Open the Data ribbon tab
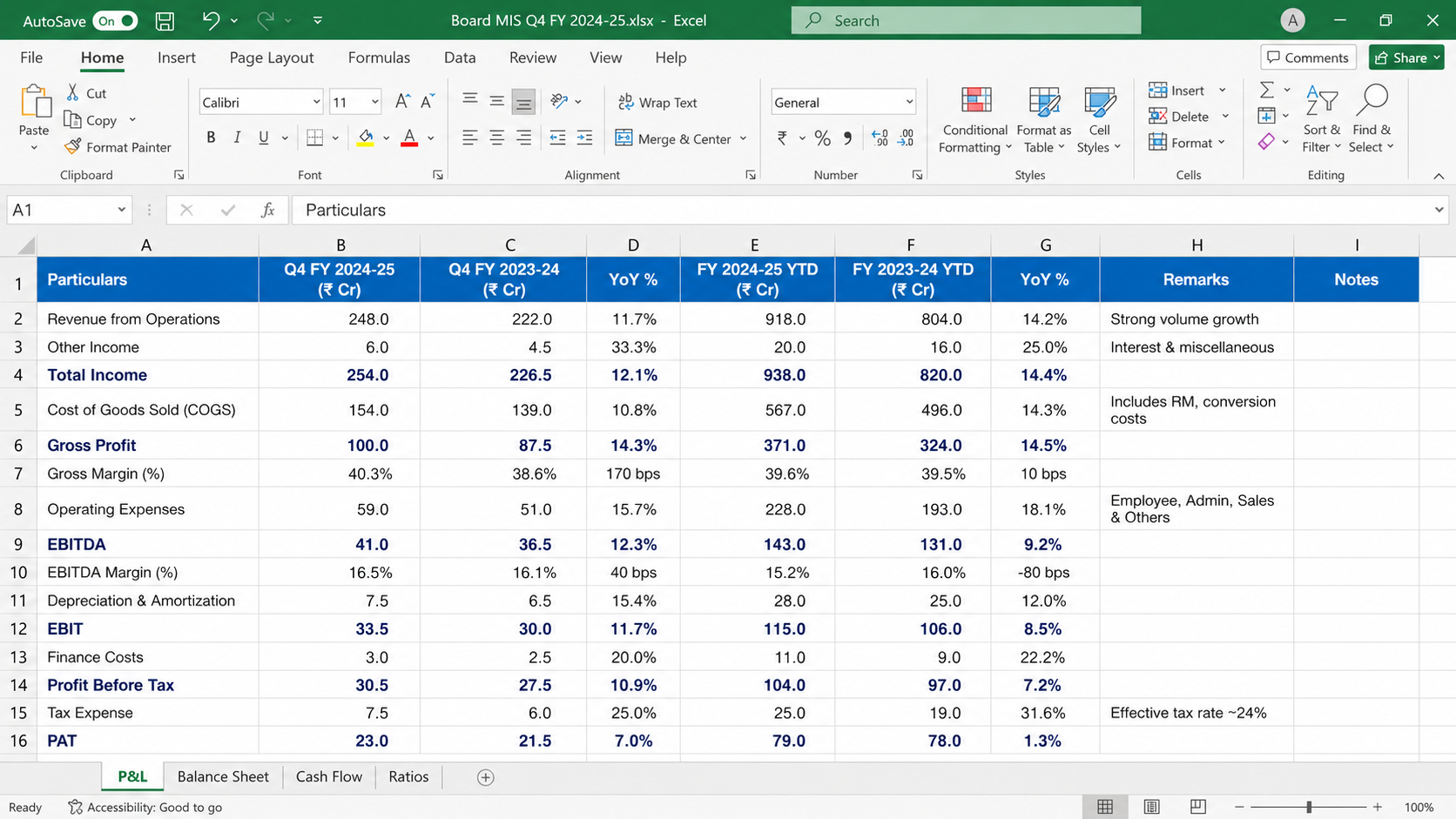Viewport: 1456px width, 819px height. click(x=460, y=57)
